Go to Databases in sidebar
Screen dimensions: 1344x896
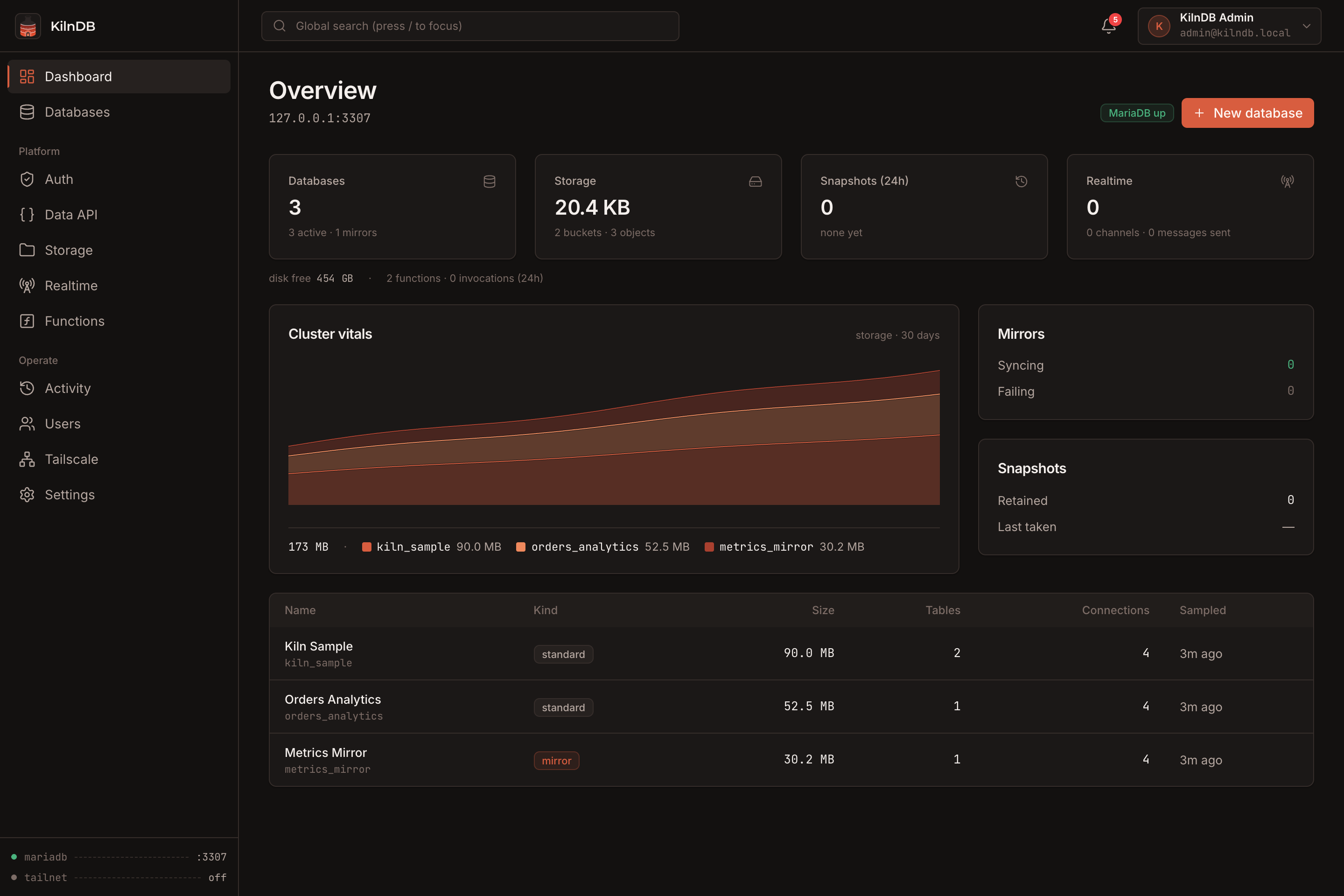pyautogui.click(x=119, y=112)
